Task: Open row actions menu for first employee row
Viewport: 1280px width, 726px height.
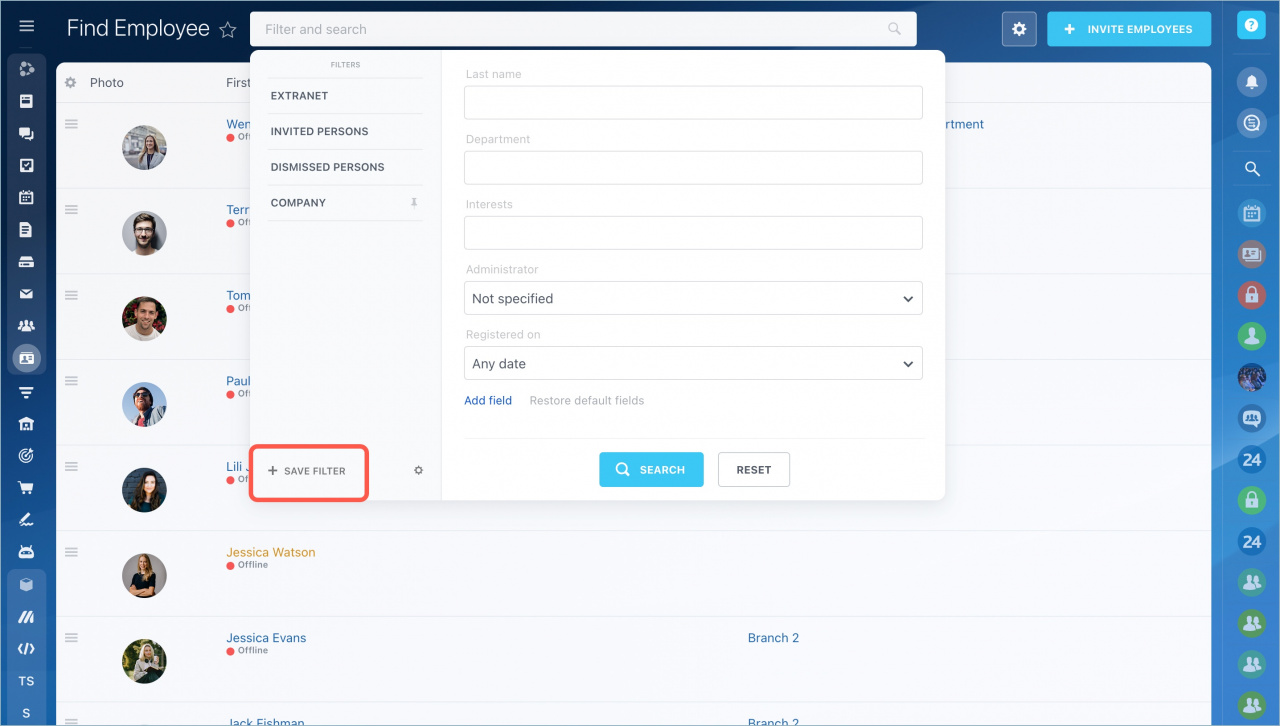Action: coord(72,124)
